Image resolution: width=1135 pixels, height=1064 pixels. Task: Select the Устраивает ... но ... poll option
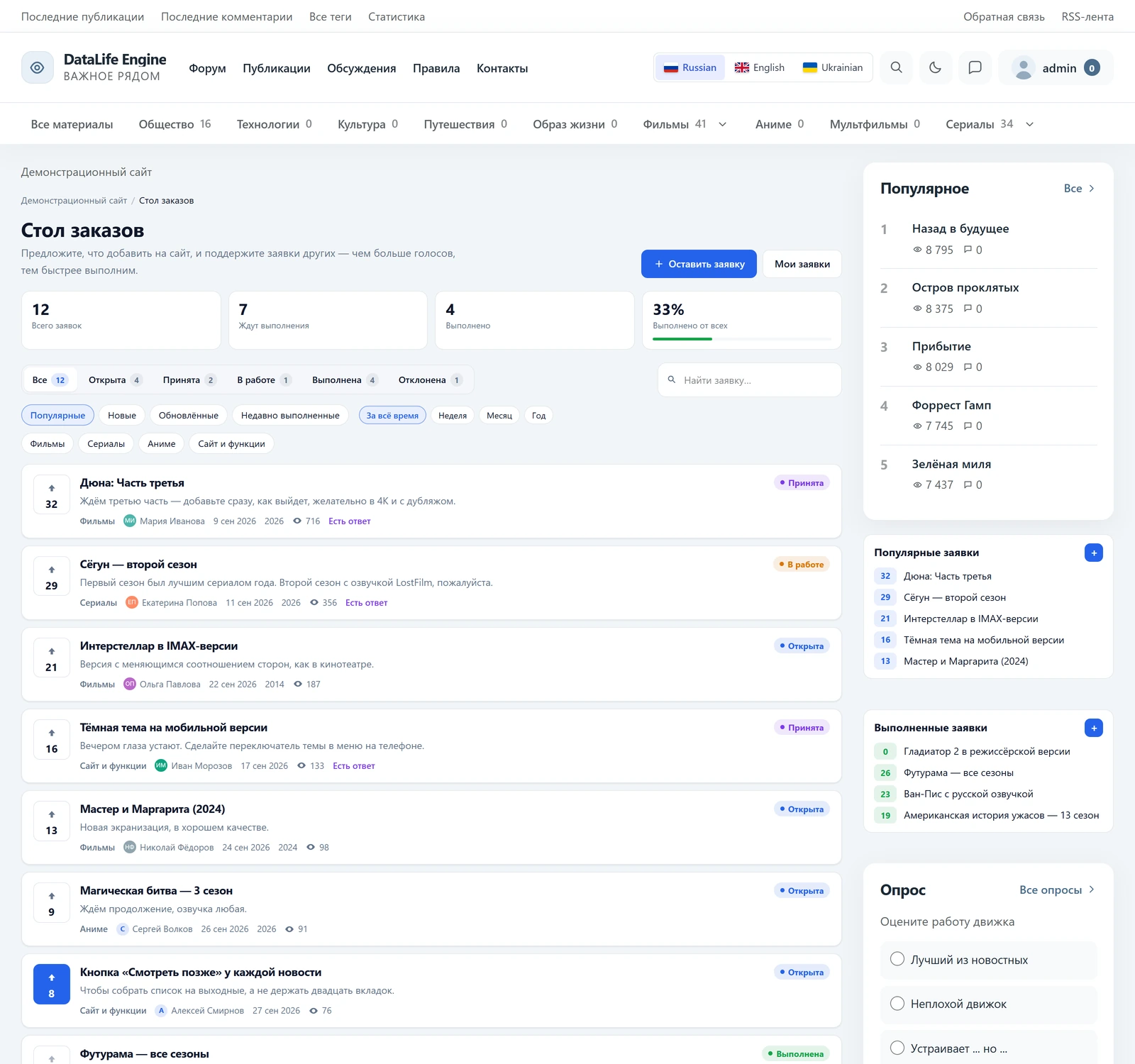[988, 1048]
